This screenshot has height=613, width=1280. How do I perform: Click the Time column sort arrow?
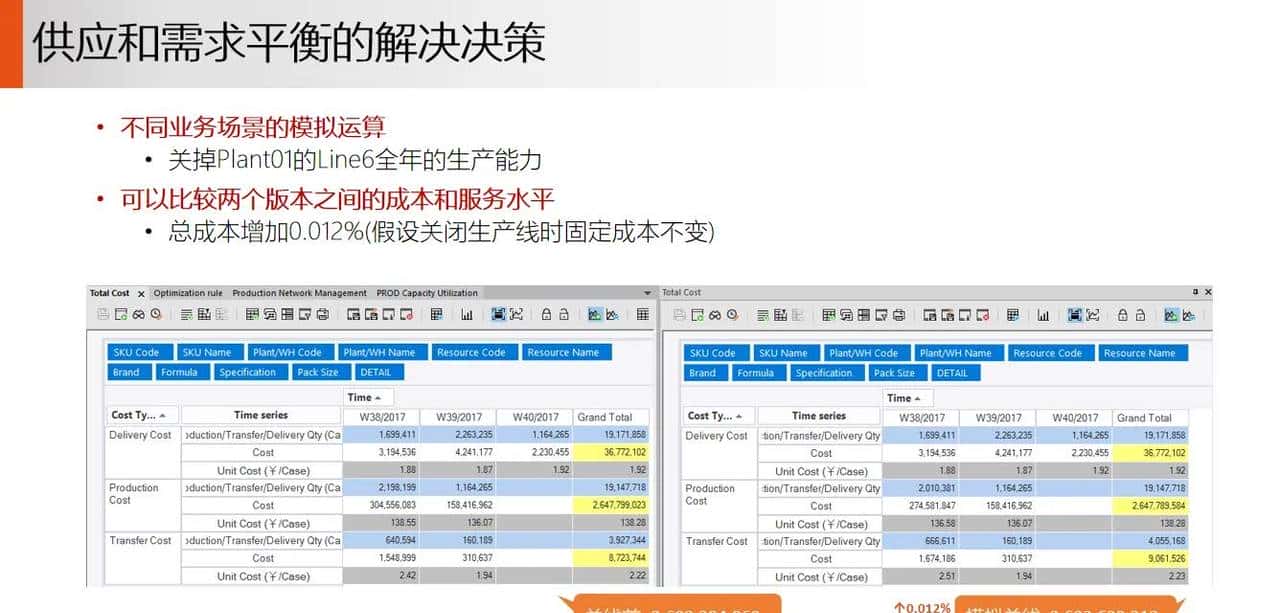[x=378, y=397]
